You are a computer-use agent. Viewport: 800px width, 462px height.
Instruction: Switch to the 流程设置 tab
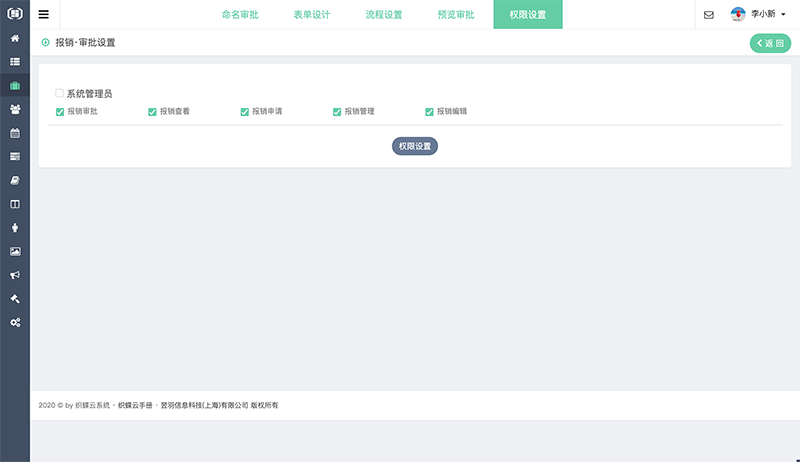384,15
